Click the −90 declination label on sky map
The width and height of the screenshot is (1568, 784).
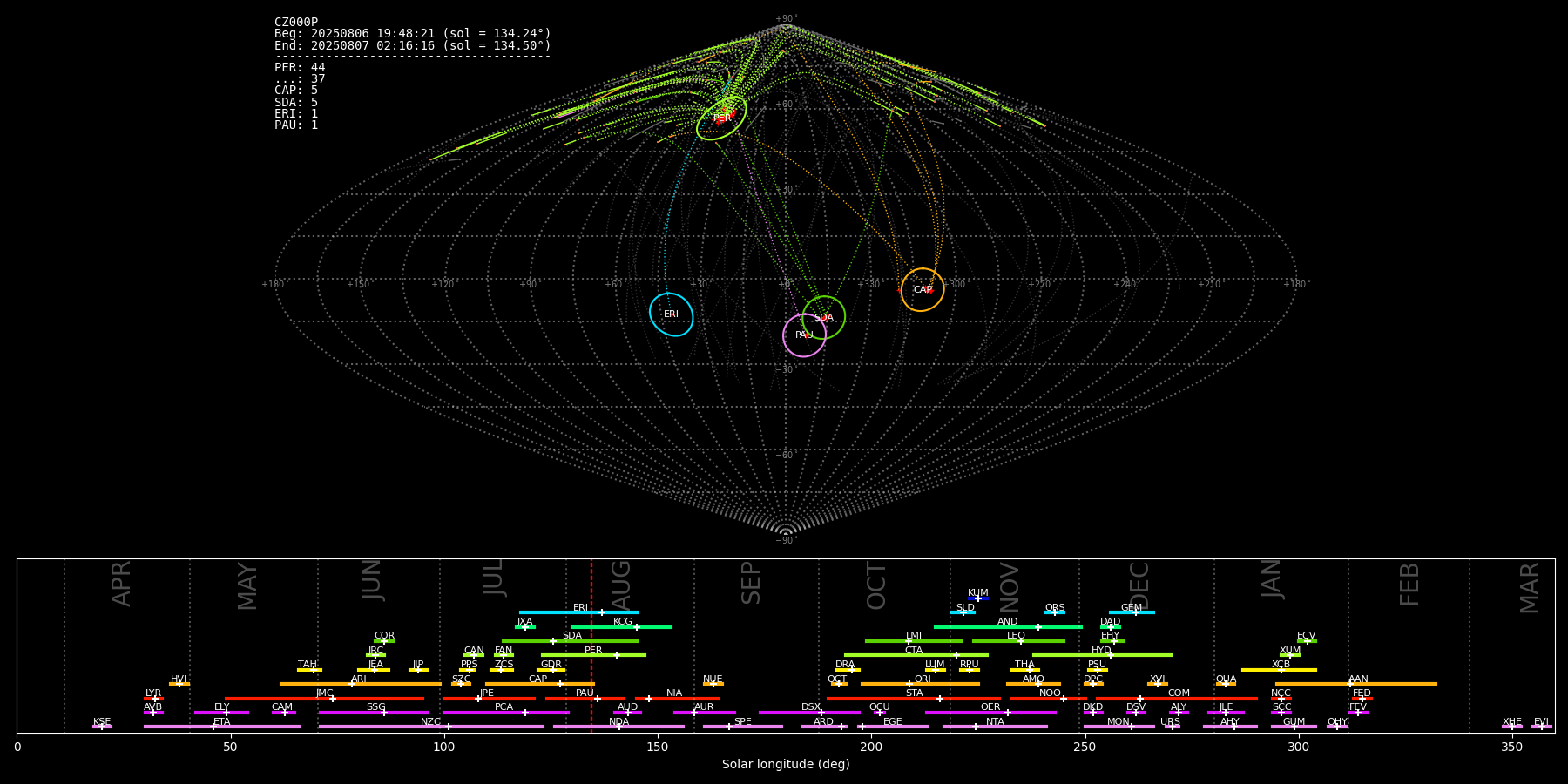tap(786, 540)
